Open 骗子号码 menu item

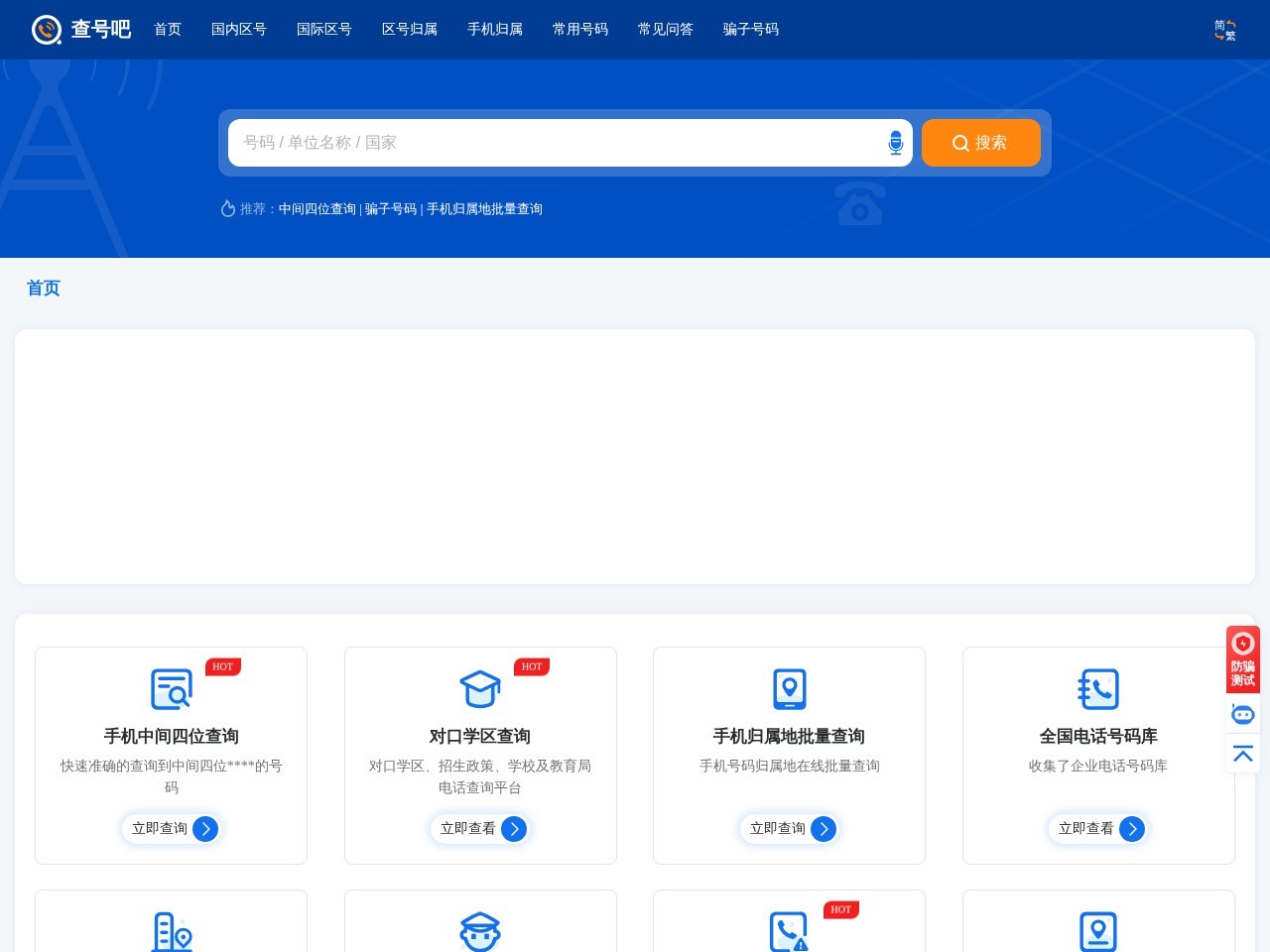(x=751, y=30)
